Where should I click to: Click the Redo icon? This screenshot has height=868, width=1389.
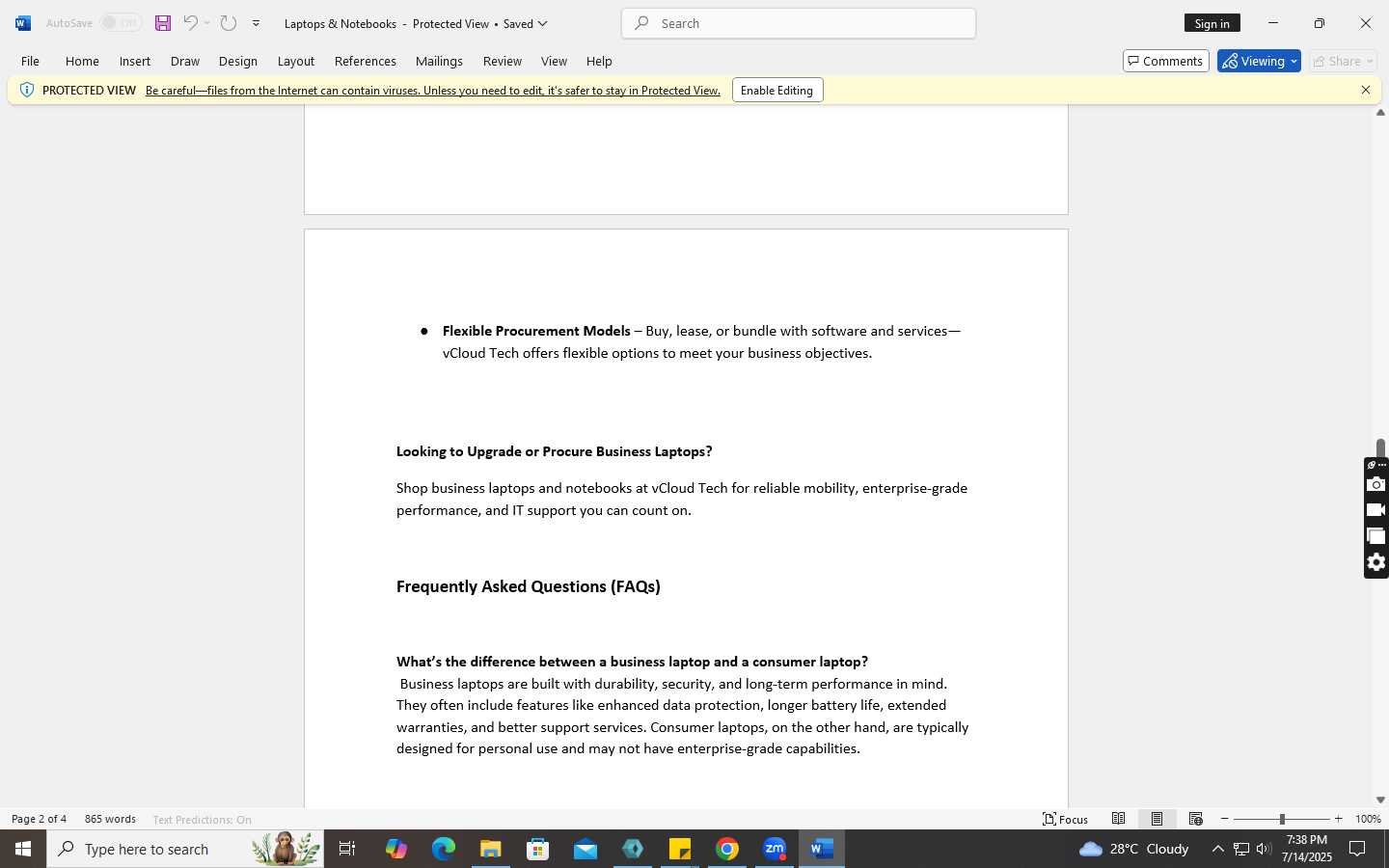[229, 23]
